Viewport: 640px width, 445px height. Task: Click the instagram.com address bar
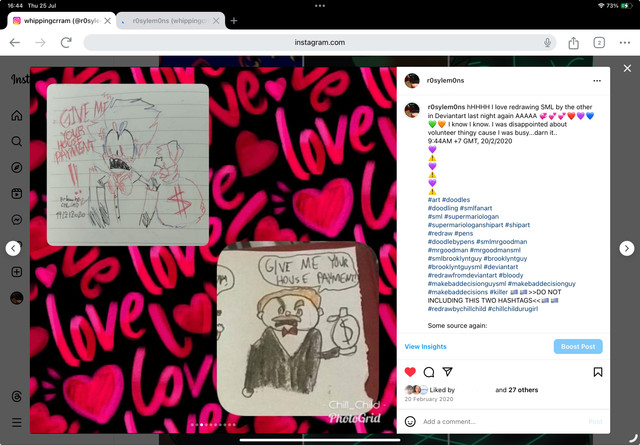click(320, 42)
